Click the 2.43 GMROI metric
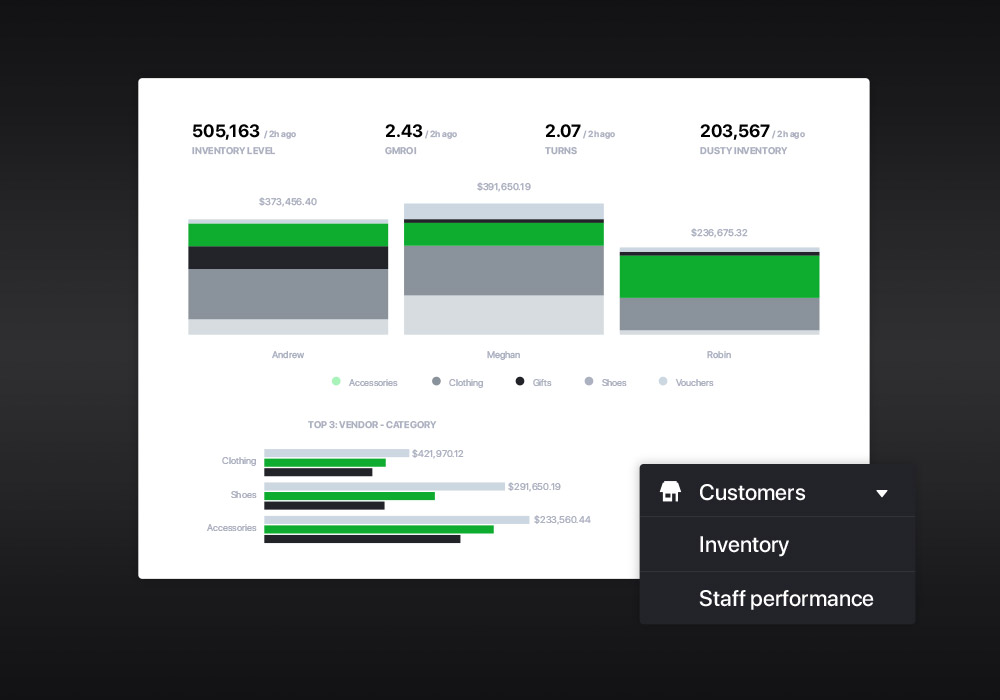 click(421, 139)
